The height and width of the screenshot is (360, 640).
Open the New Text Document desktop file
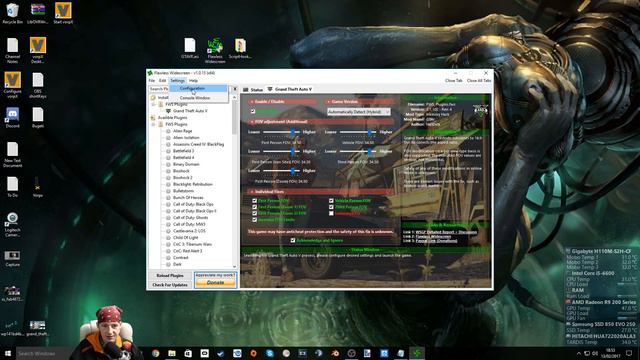[x=12, y=155]
